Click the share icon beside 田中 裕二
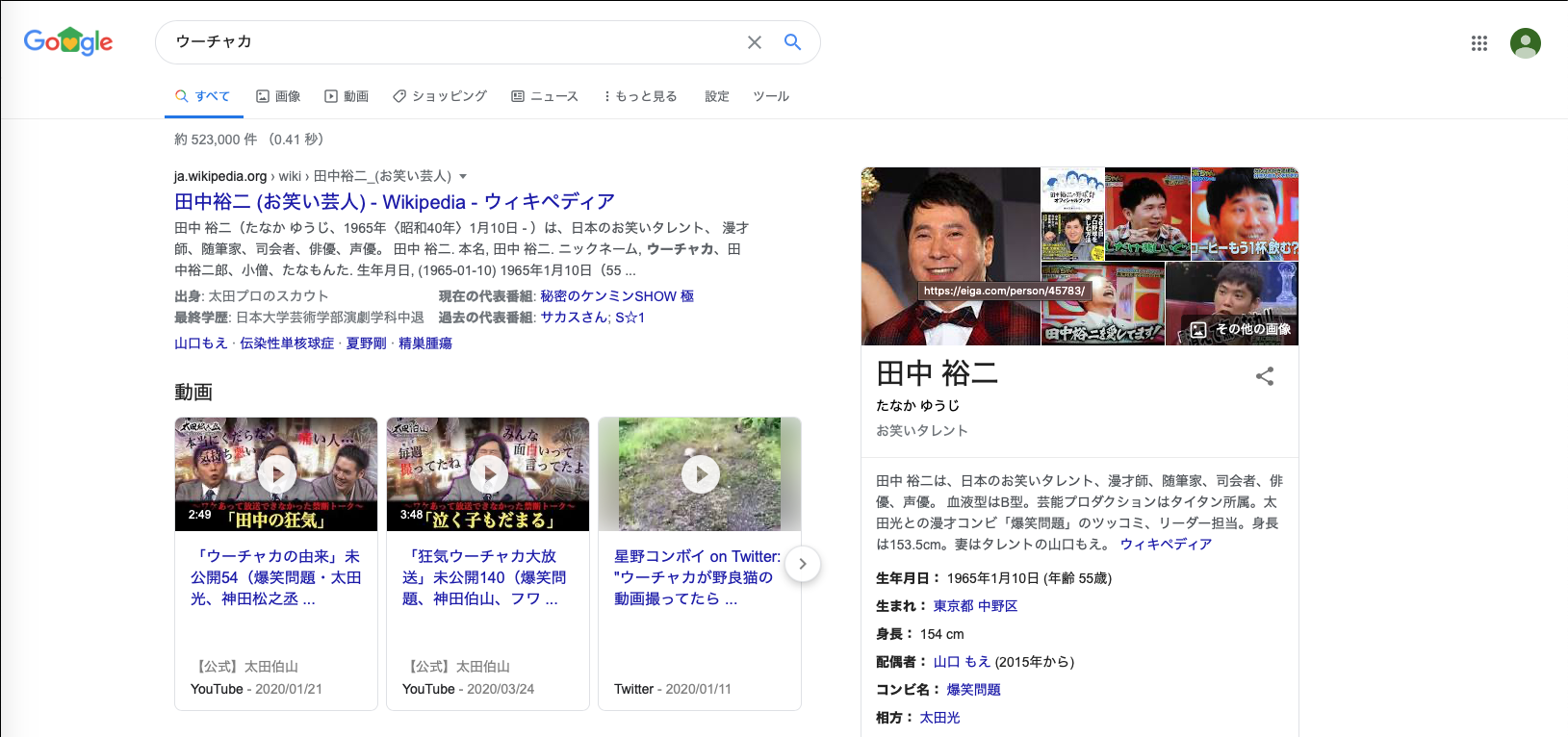The width and height of the screenshot is (1568, 737). [x=1265, y=376]
